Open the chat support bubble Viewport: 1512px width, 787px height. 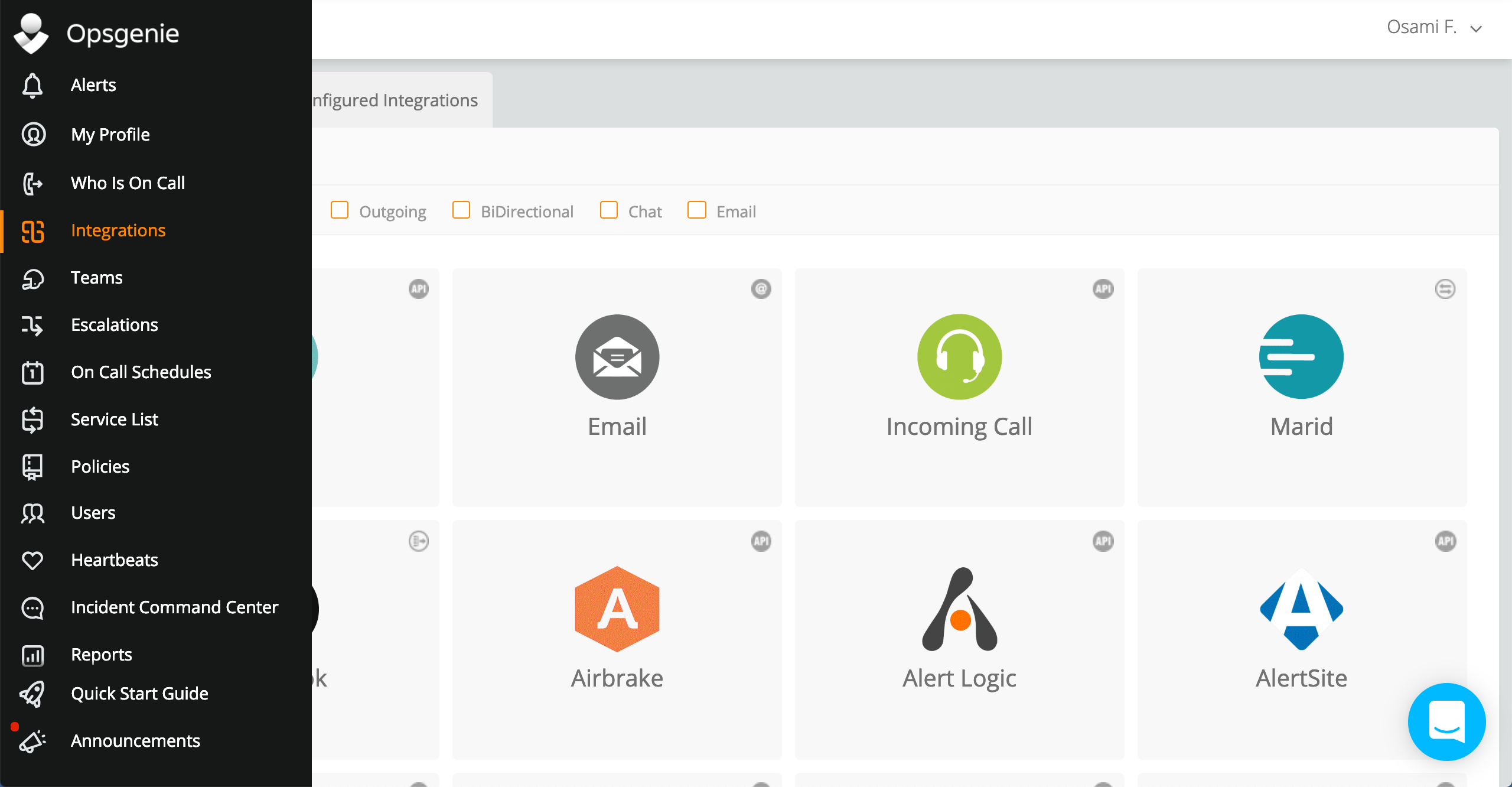1446,721
